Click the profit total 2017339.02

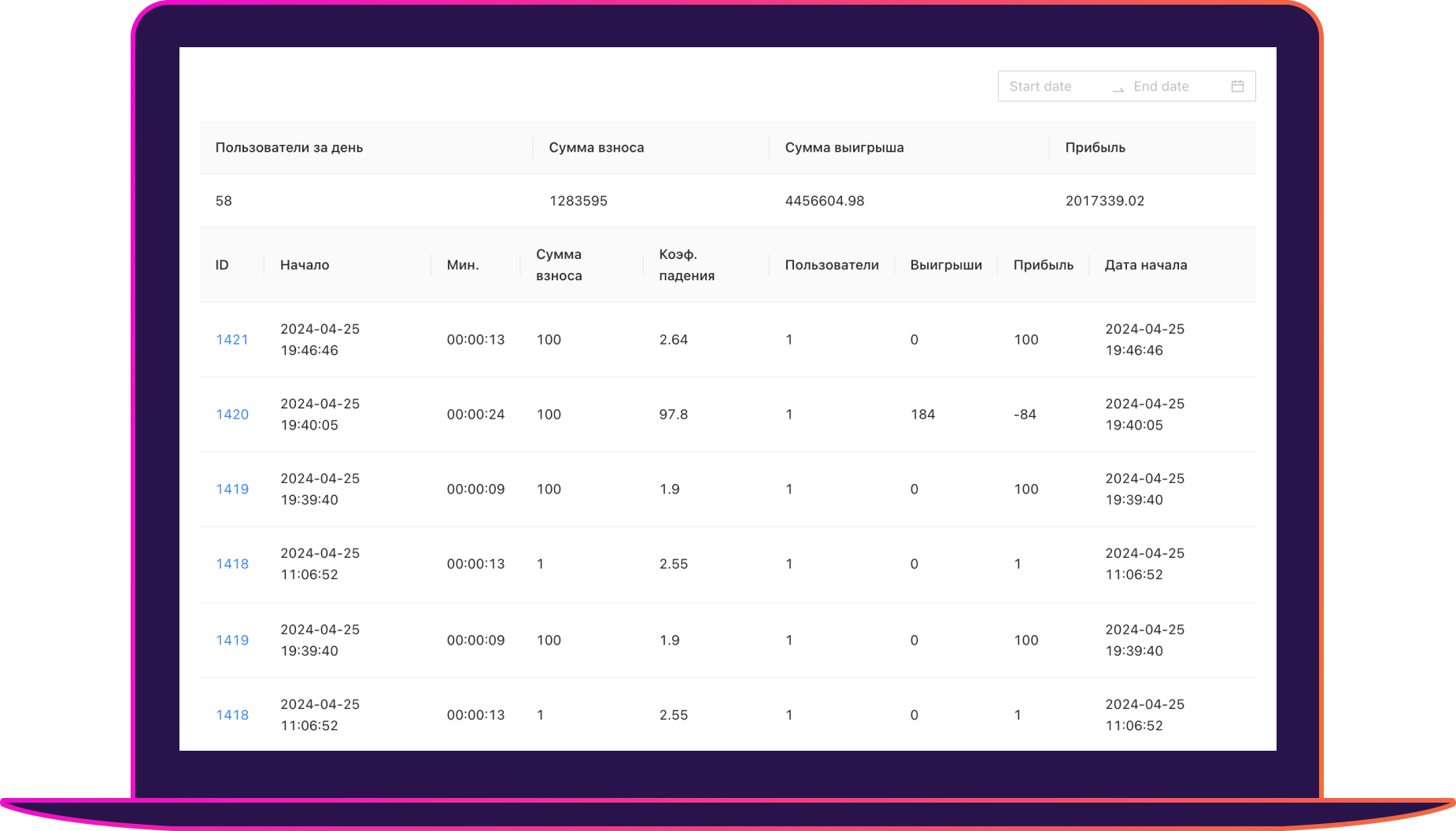(x=1105, y=201)
